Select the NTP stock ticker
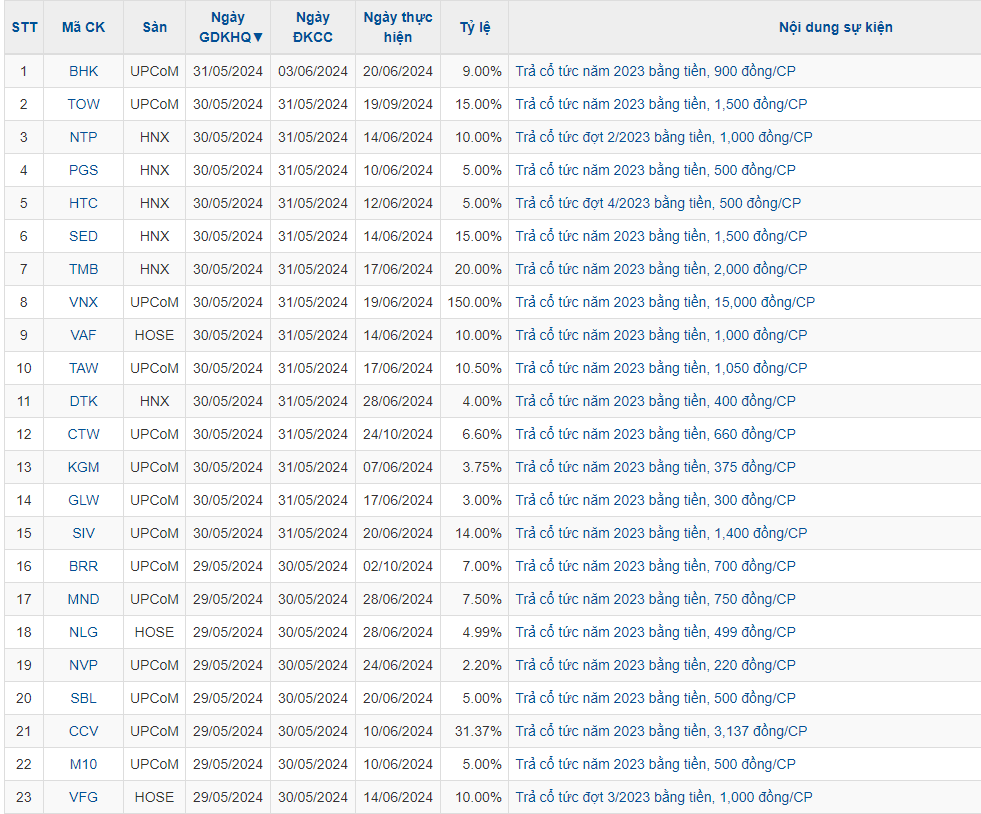This screenshot has width=981, height=814. click(83, 137)
